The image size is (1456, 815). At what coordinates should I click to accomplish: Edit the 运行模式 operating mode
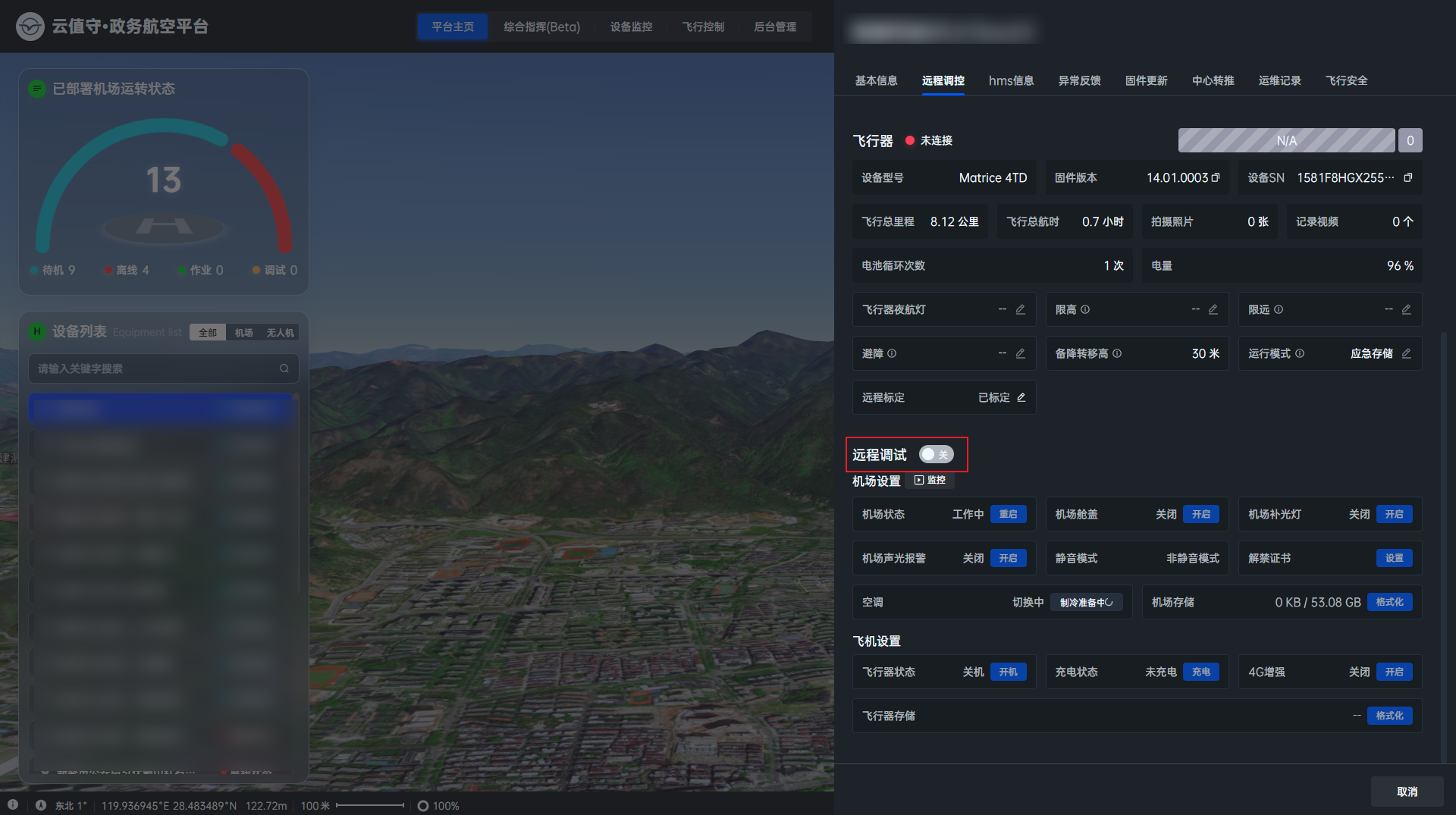click(x=1407, y=353)
